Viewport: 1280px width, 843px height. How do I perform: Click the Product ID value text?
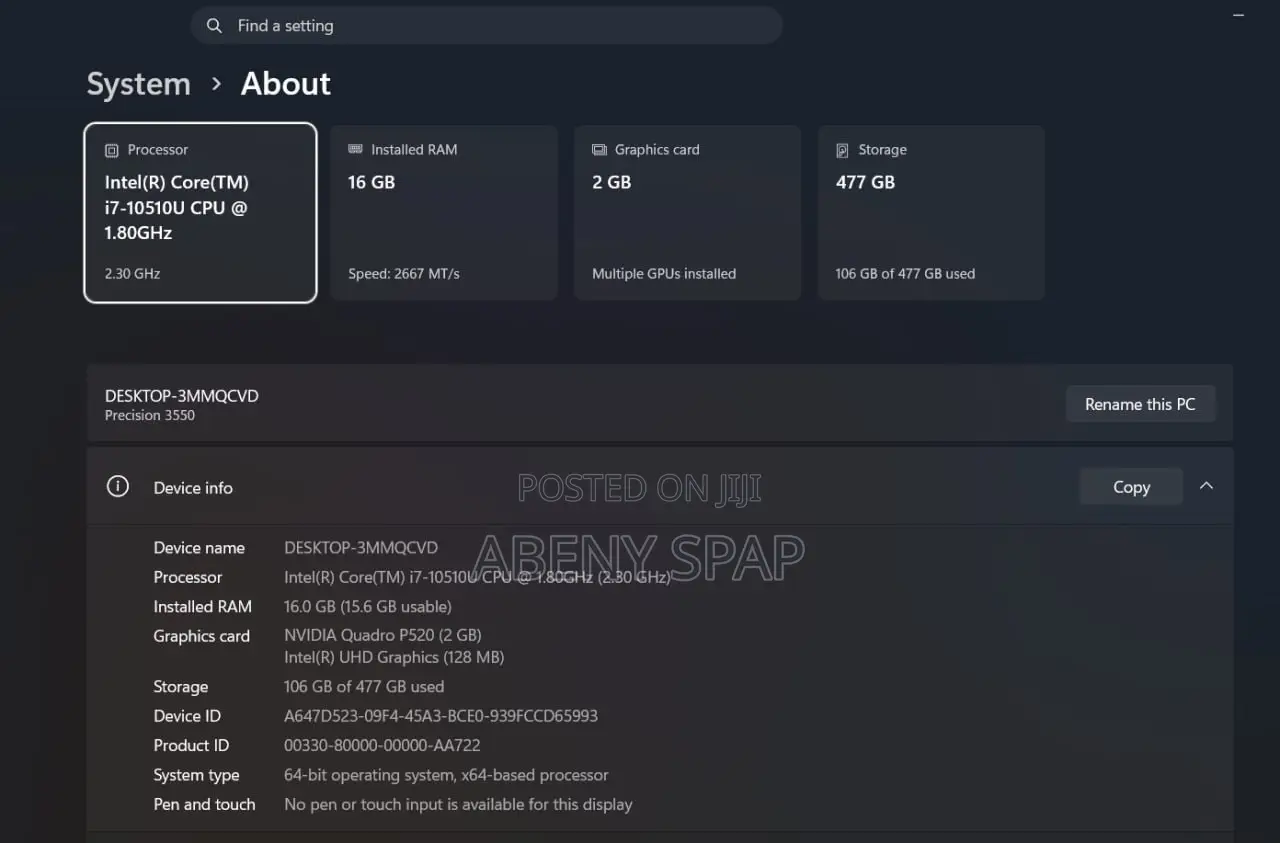pyautogui.click(x=382, y=745)
